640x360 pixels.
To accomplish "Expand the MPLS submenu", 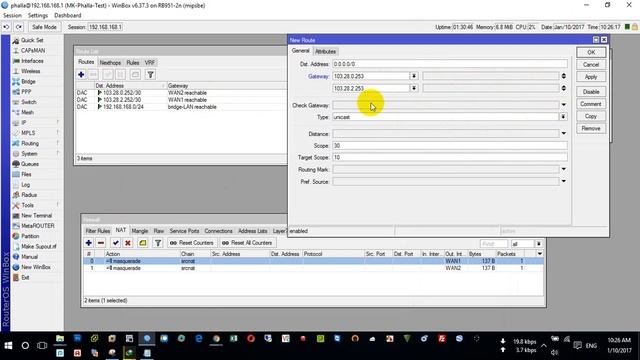I will pos(28,133).
